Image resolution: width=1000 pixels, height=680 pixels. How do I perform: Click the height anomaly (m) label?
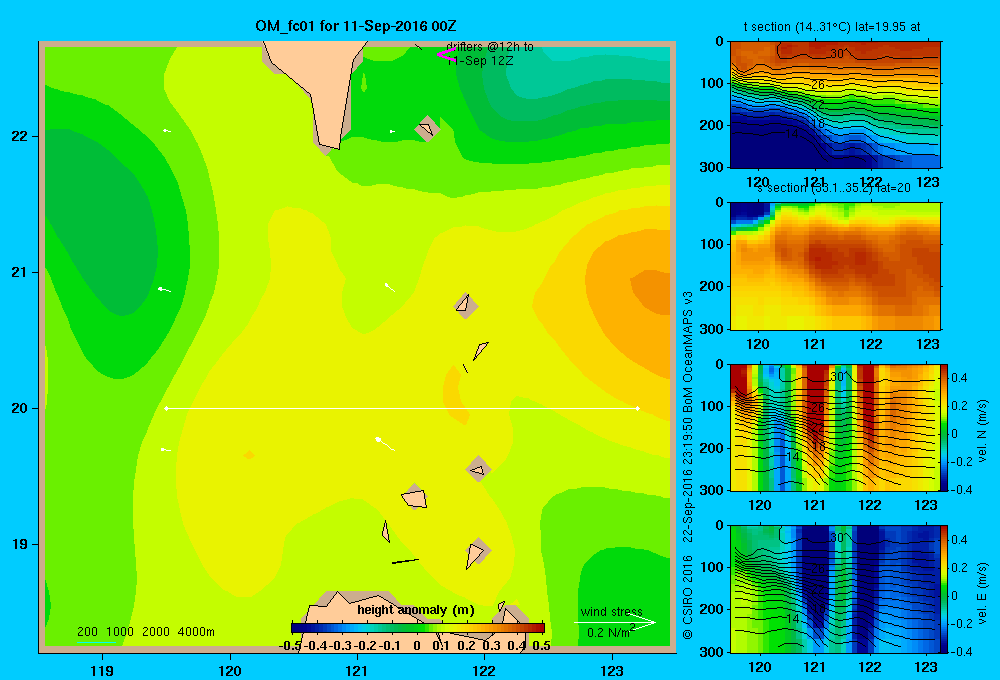[416, 610]
